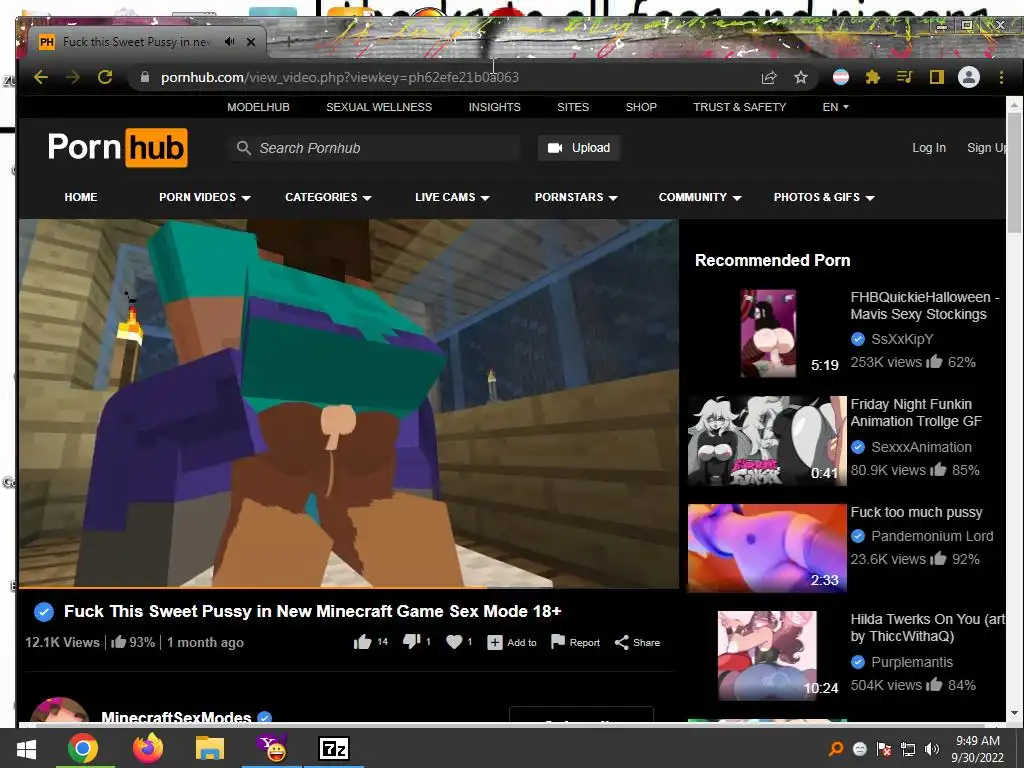The height and width of the screenshot is (768, 1024).
Task: Open the media control playlist icon
Action: click(904, 77)
